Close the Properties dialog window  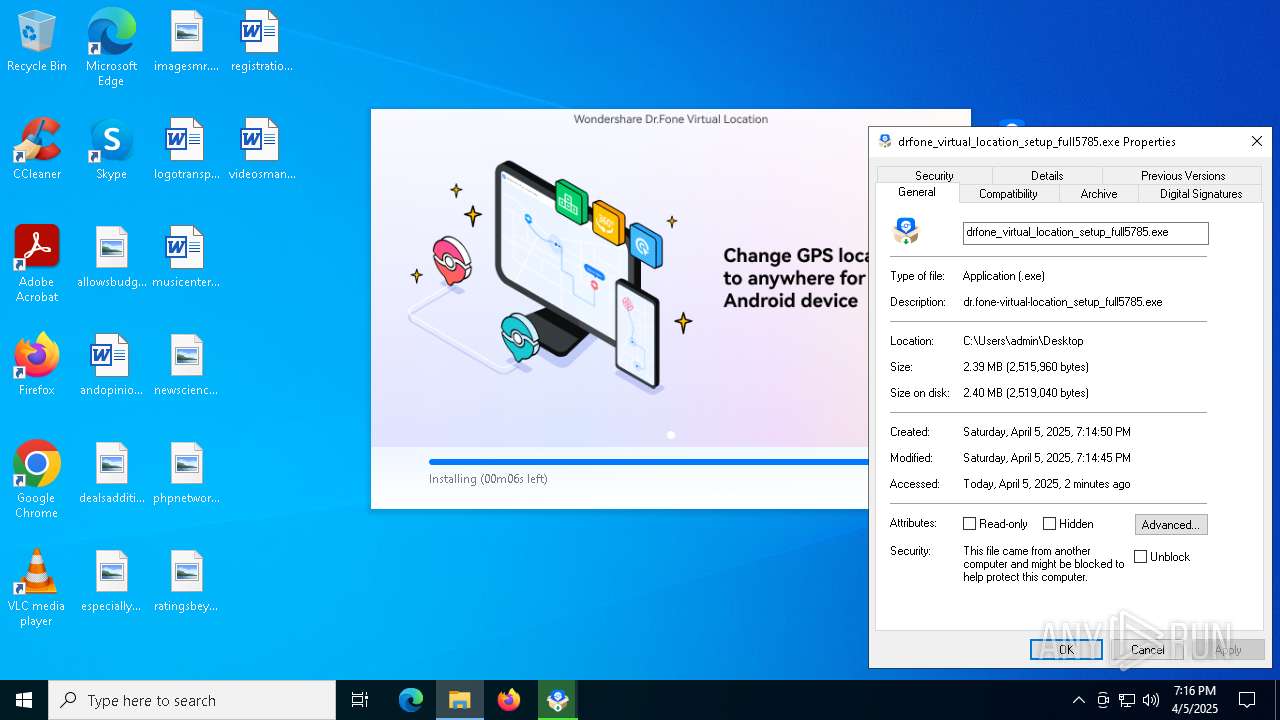[1257, 141]
